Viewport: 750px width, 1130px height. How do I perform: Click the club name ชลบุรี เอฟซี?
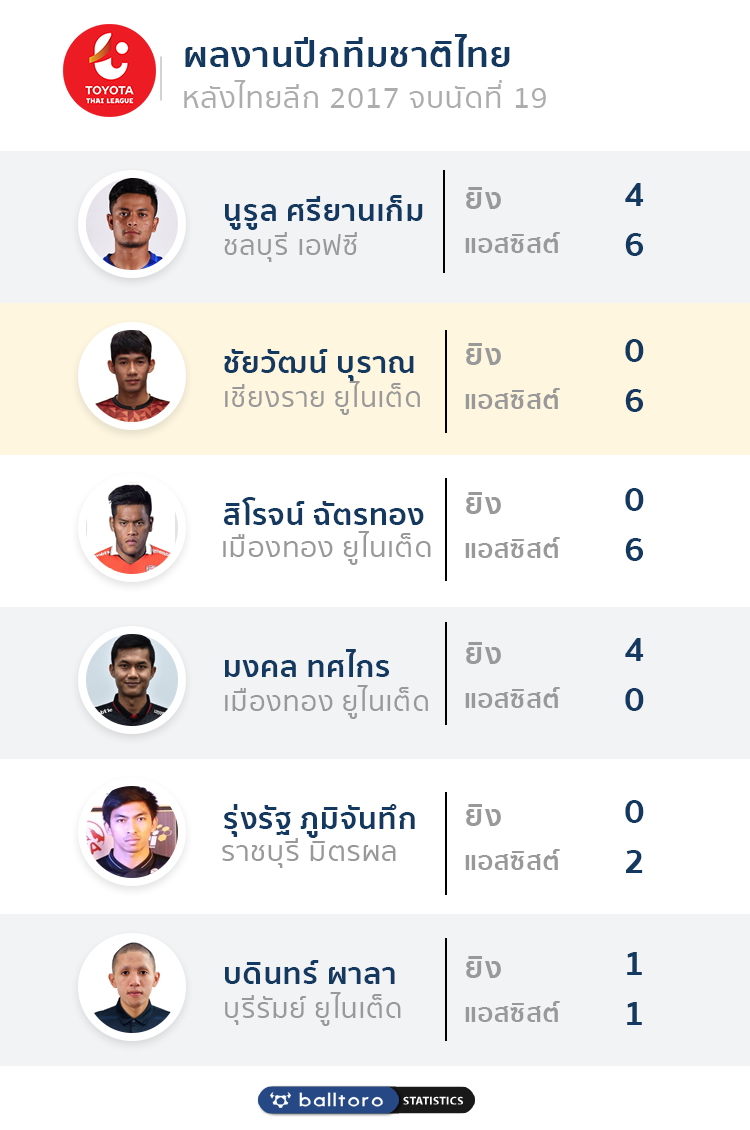[x=290, y=247]
